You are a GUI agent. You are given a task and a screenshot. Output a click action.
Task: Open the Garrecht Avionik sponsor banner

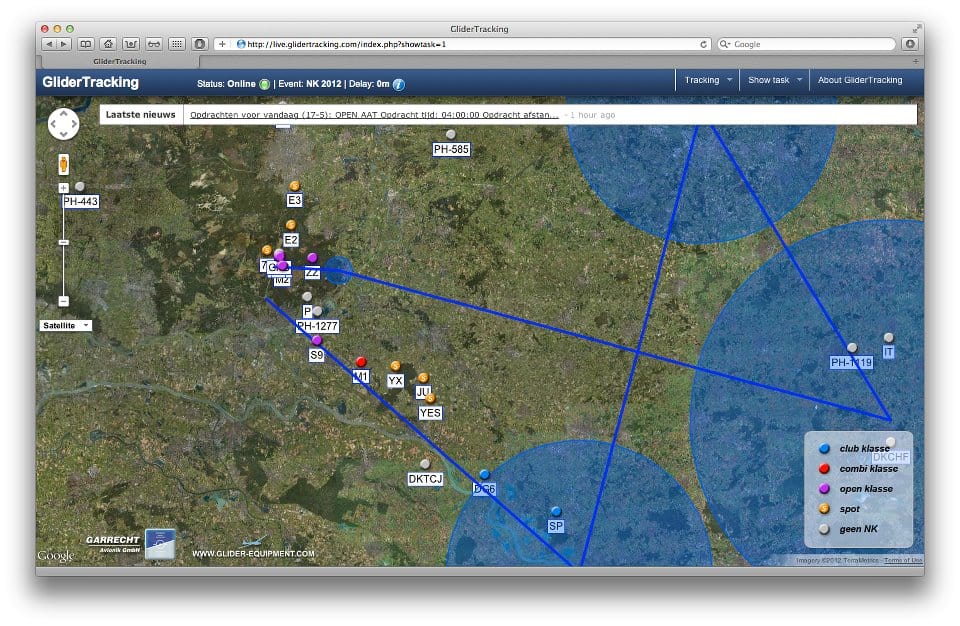130,543
